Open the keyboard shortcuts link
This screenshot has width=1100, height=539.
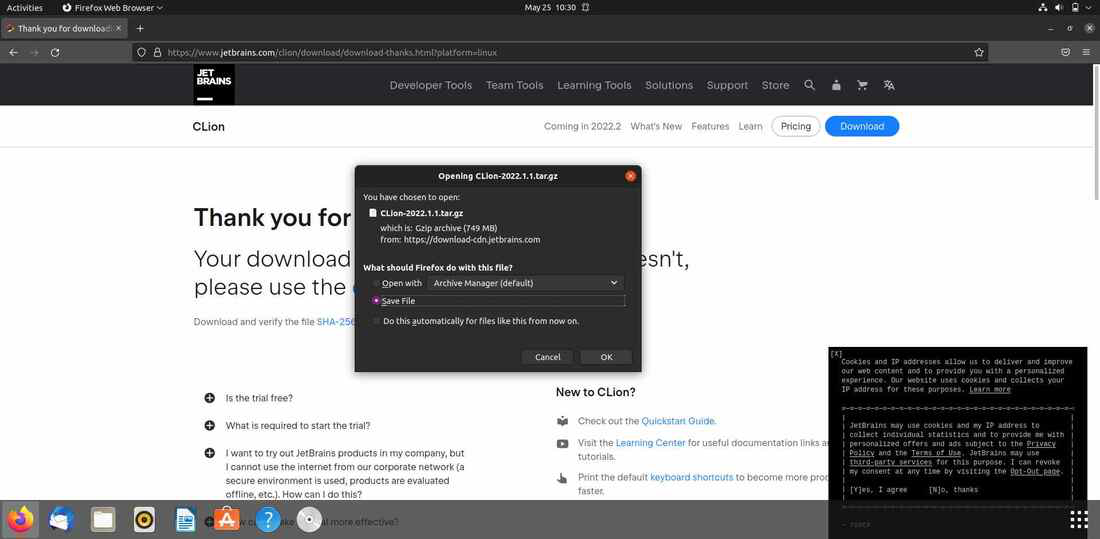(692, 477)
